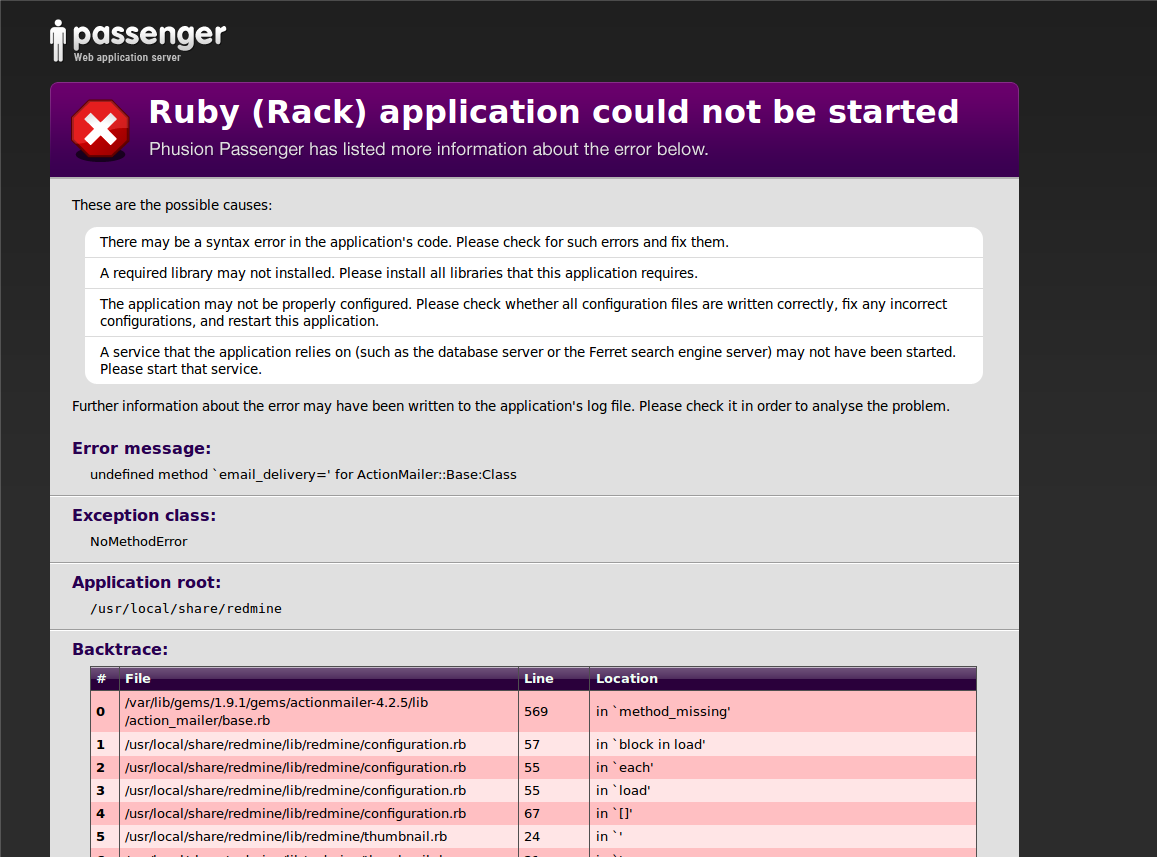Select the 'not be properly configured' cause item
This screenshot has width=1157, height=857.
point(523,312)
